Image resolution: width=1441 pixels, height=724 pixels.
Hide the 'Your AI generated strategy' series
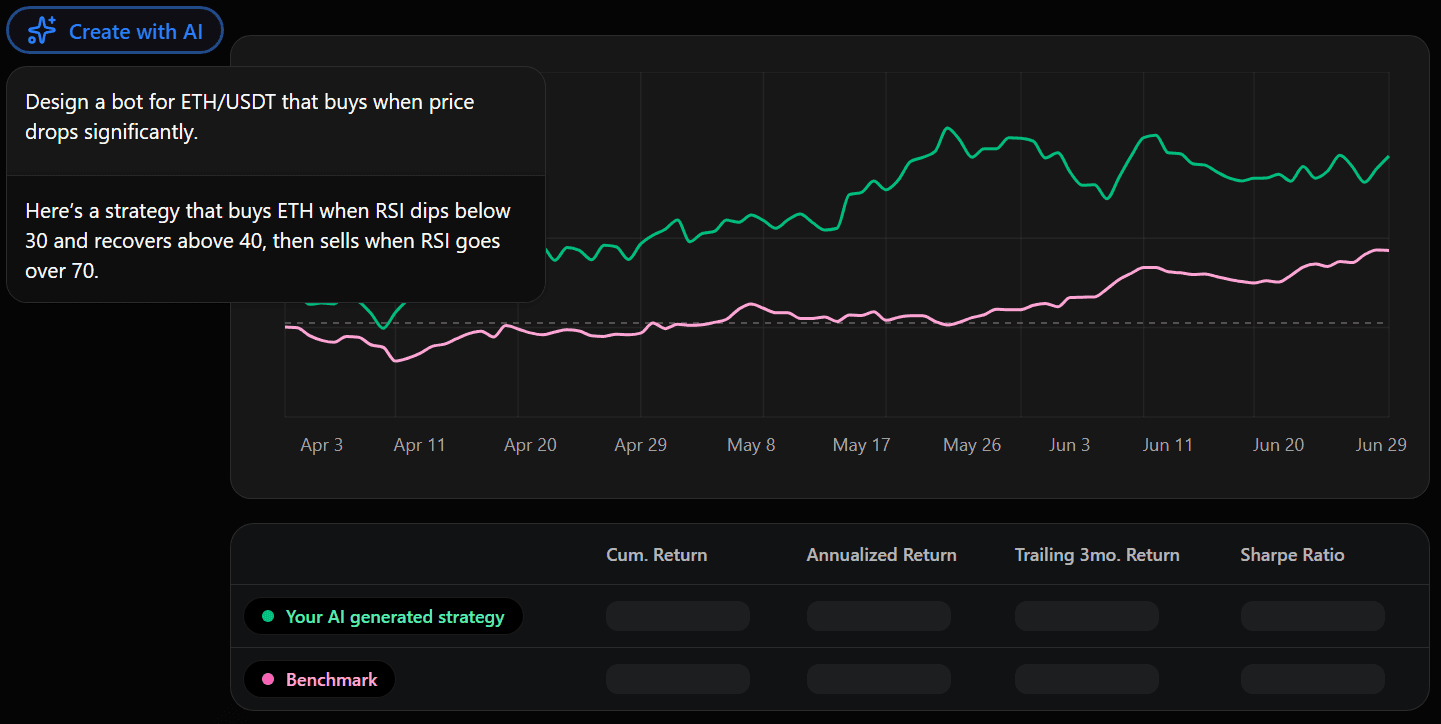tap(383, 616)
